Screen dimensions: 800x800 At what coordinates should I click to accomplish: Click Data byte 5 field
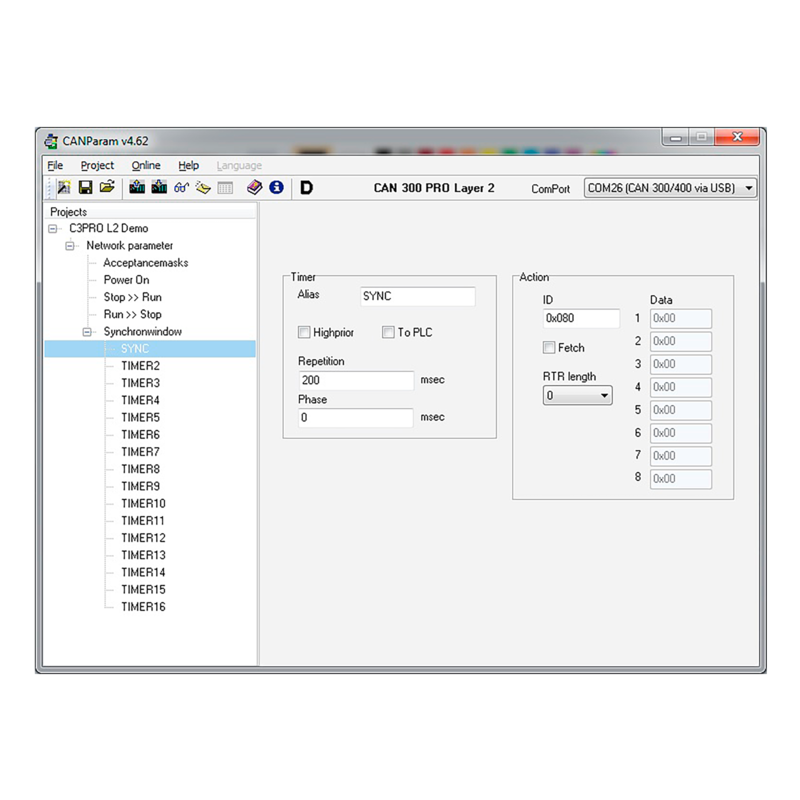point(681,410)
